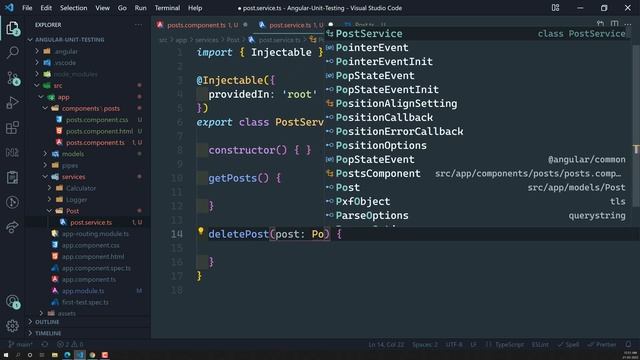This screenshot has height=360, width=640.
Task: Open the Extensions view
Action: click(12, 128)
